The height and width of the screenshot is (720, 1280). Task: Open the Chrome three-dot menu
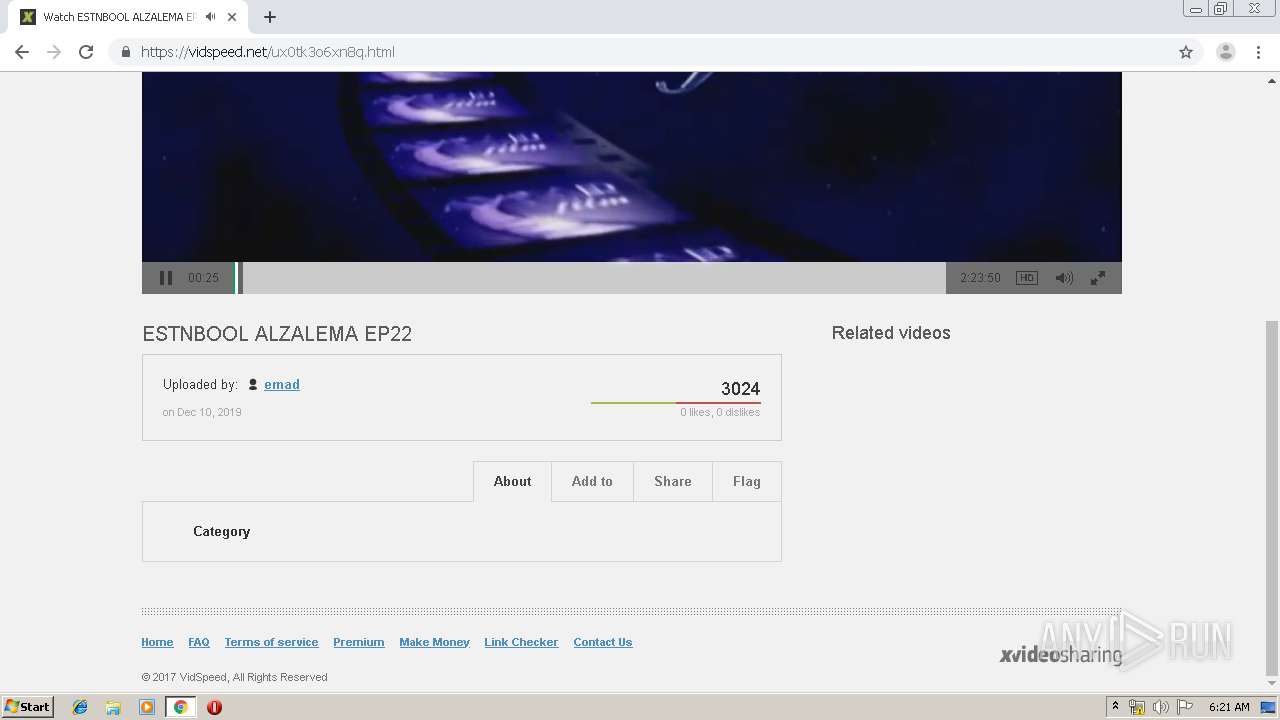[1259, 52]
